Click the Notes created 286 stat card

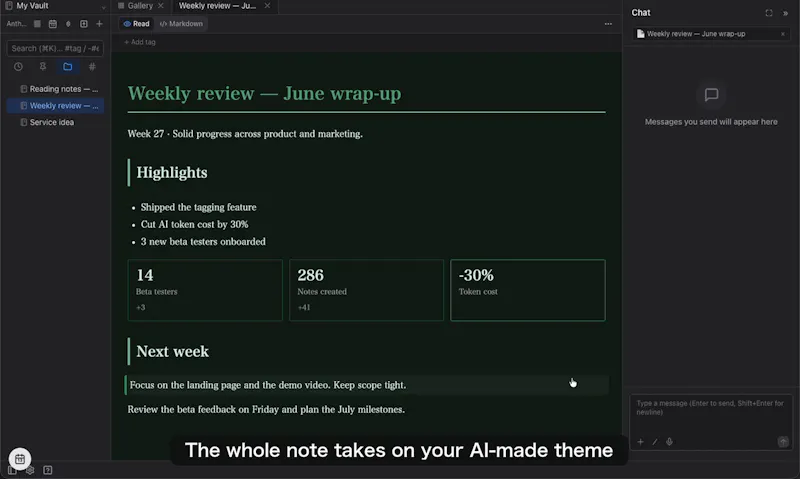tap(366, 290)
